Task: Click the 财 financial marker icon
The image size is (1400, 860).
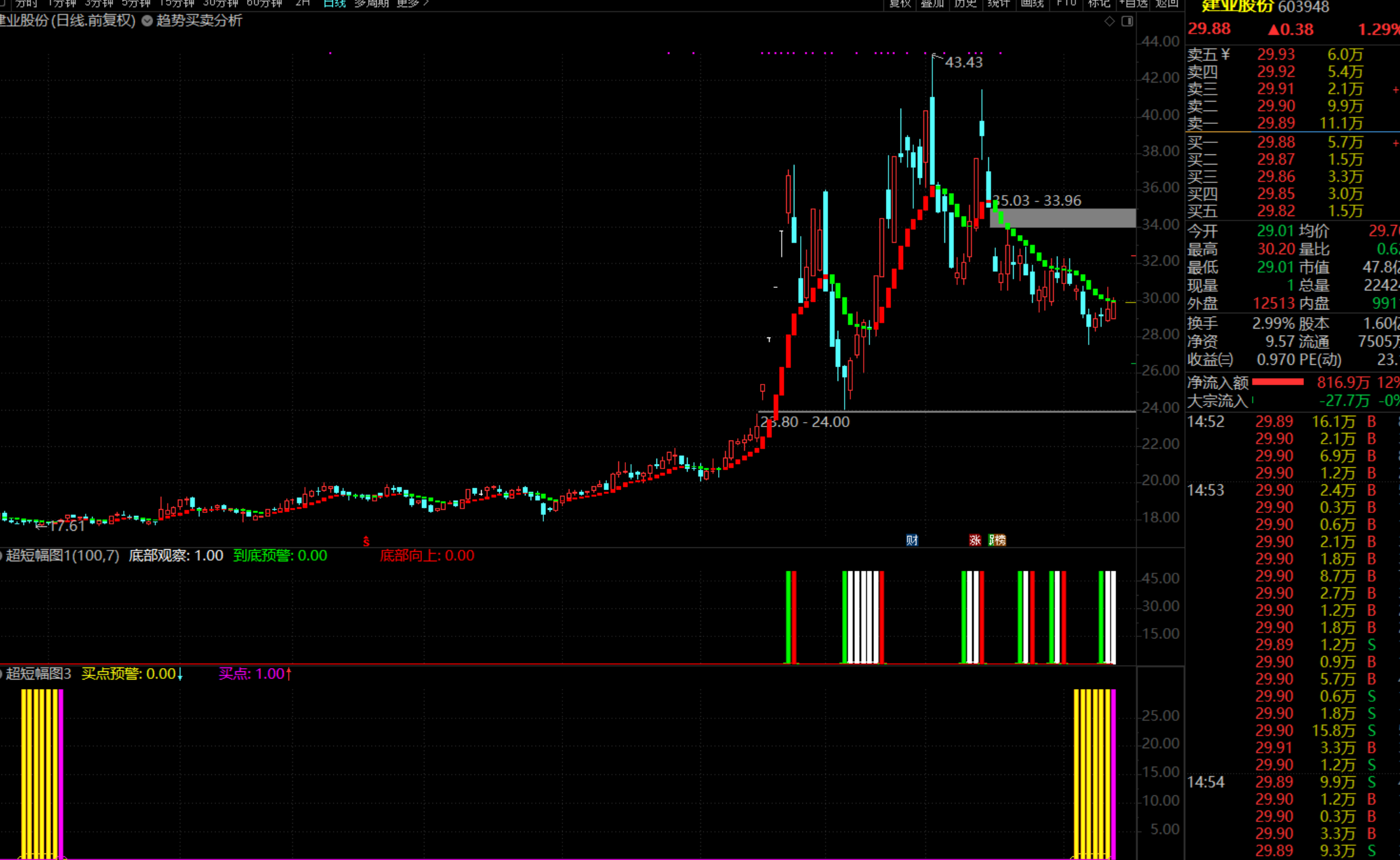Action: tap(912, 540)
